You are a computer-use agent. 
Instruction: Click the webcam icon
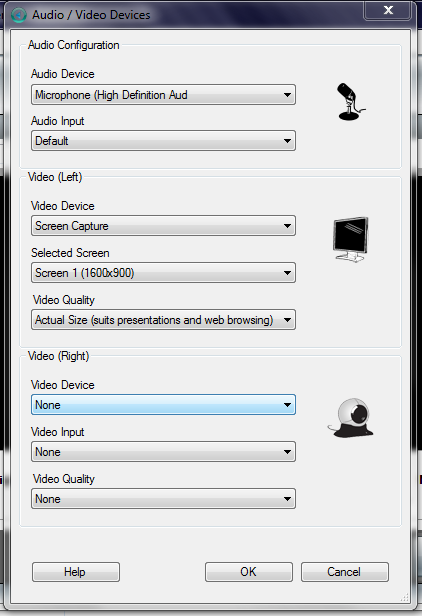tap(350, 418)
